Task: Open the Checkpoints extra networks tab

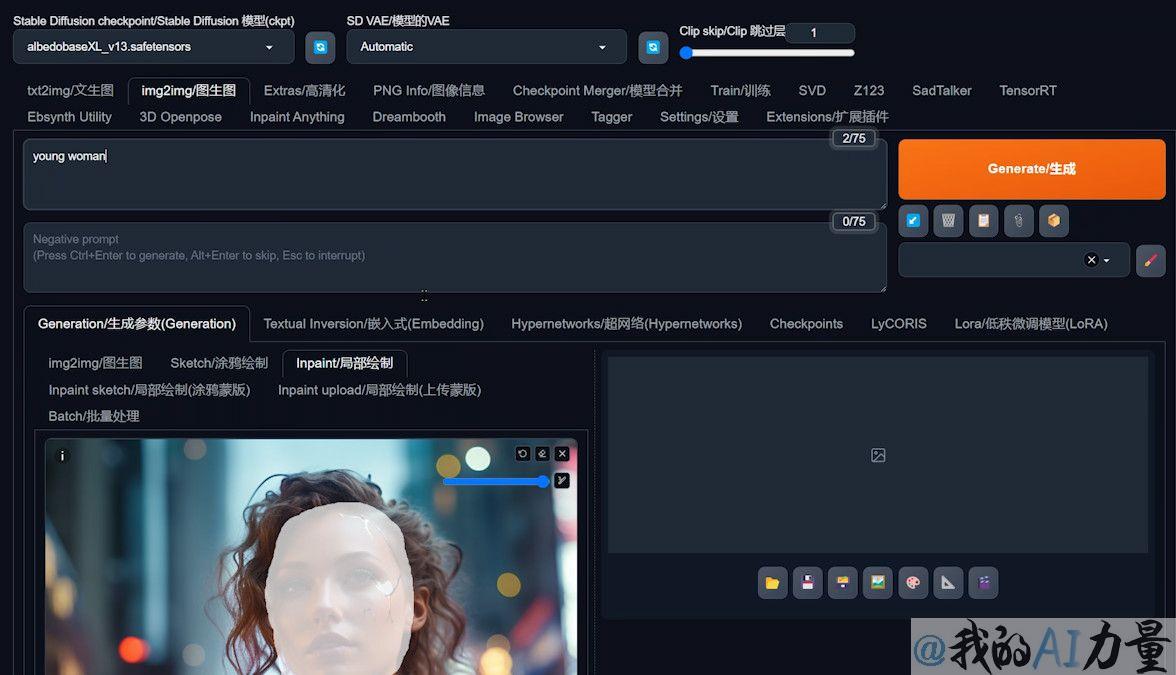Action: pos(806,324)
